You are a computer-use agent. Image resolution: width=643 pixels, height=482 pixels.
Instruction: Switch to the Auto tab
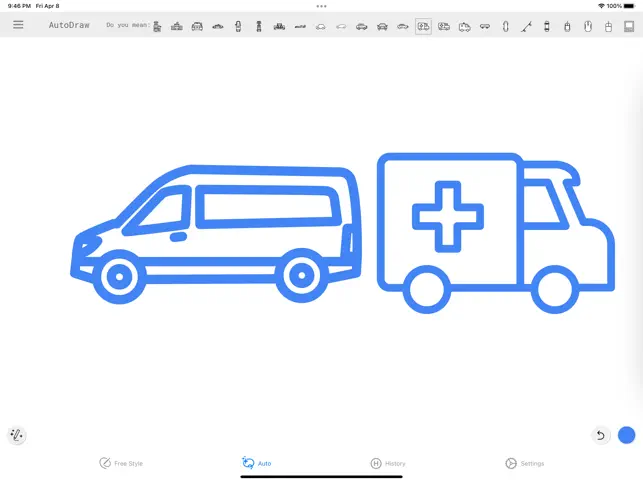coord(256,463)
